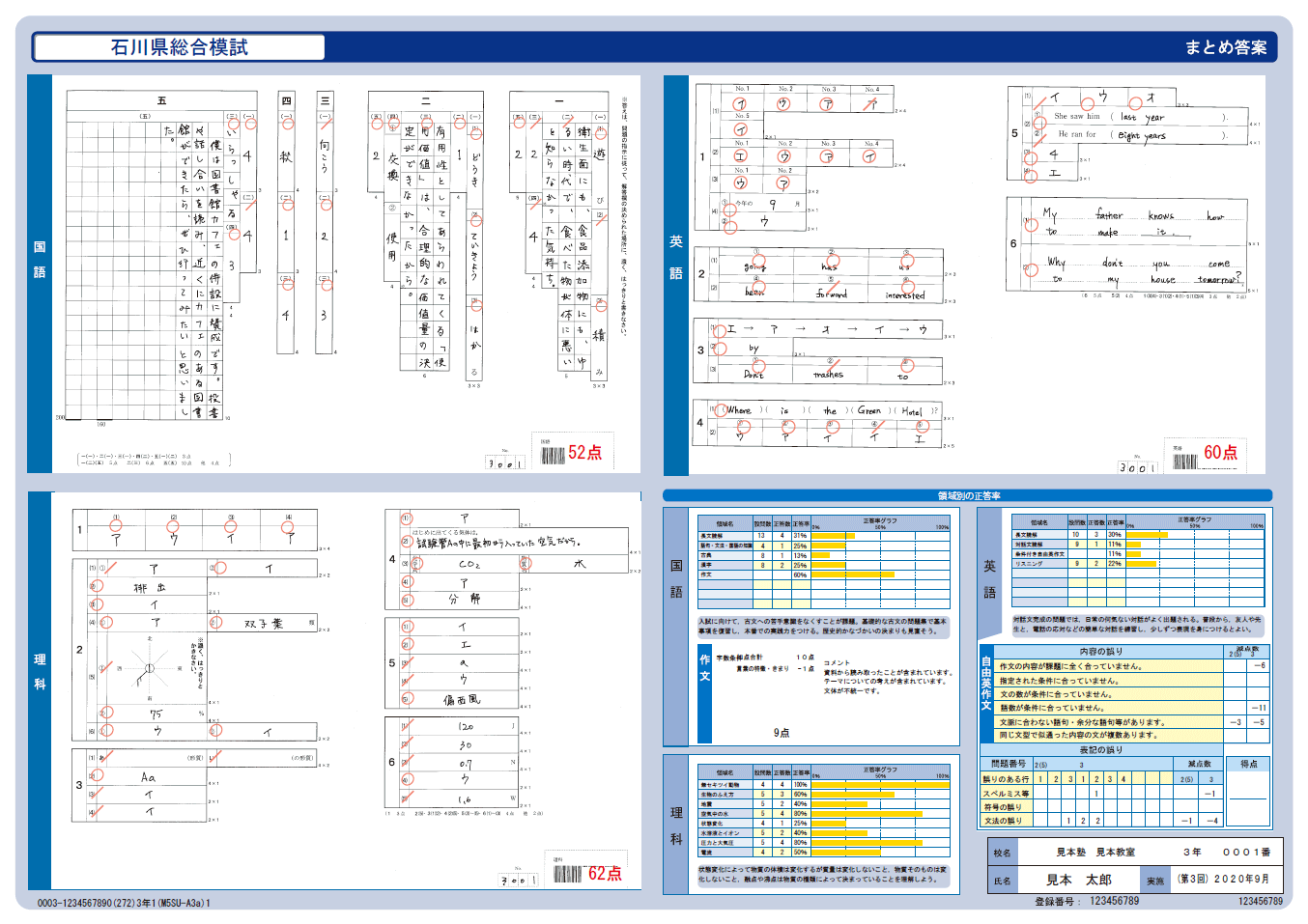Click the スペルミス等 row label
Viewport: 1308px width, 924px height.
1007,793
